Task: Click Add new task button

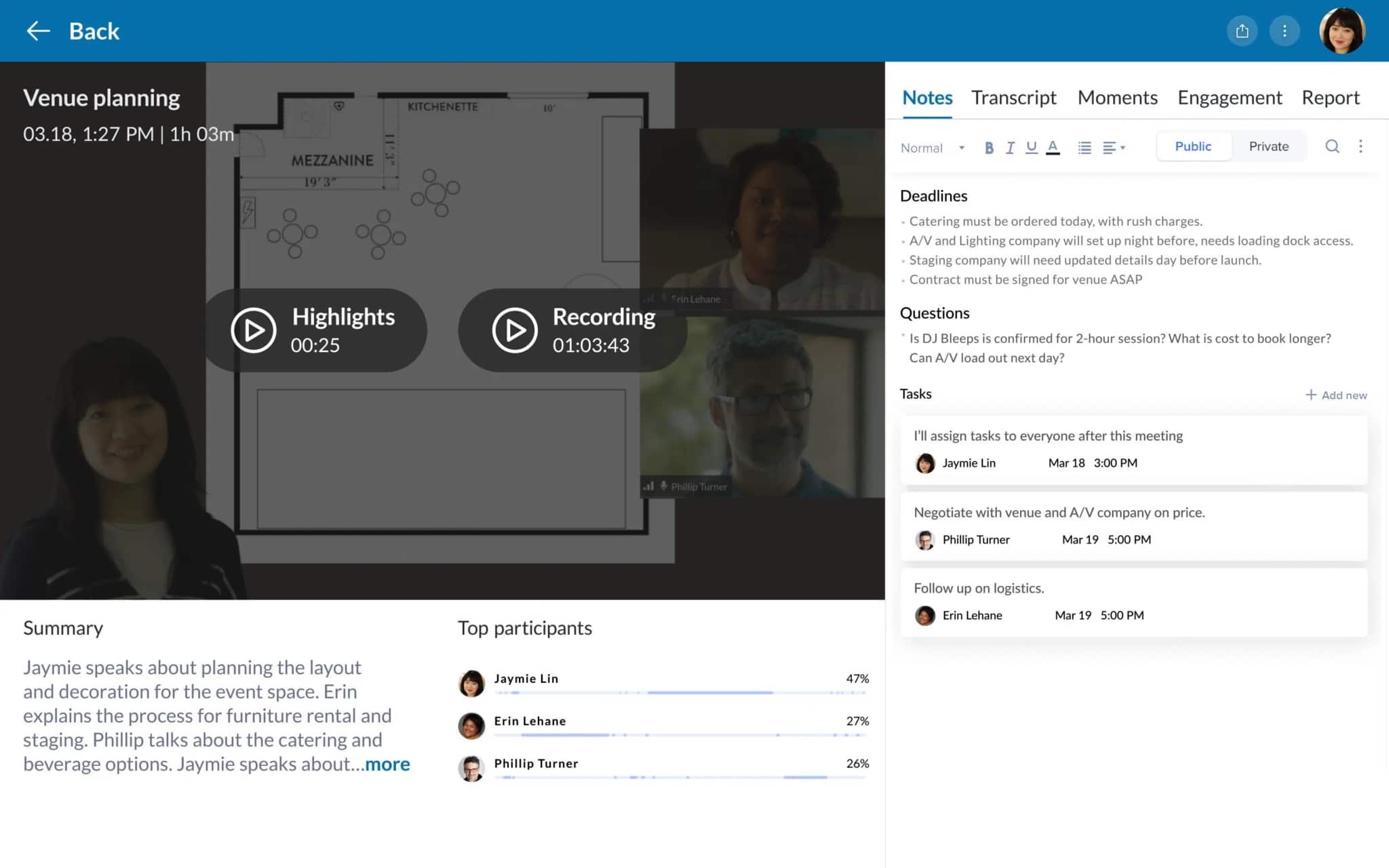Action: click(x=1336, y=394)
